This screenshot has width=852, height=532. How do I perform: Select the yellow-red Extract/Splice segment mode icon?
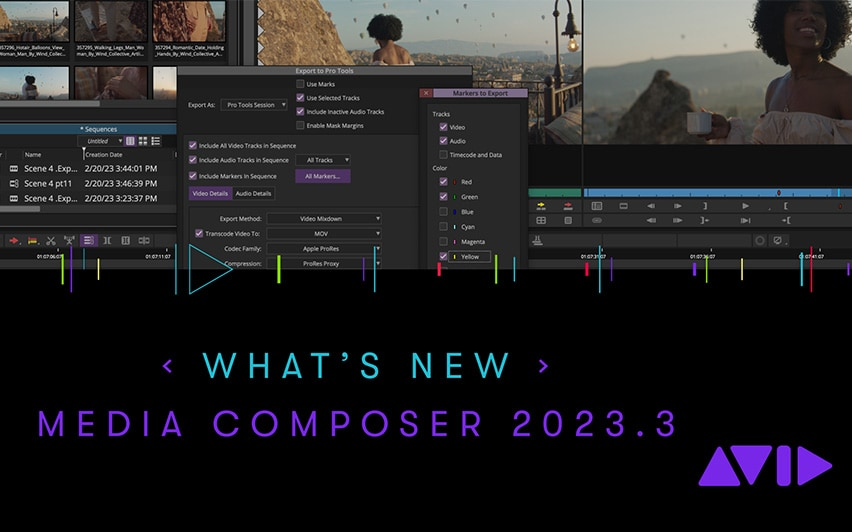pyautogui.click(x=33, y=240)
